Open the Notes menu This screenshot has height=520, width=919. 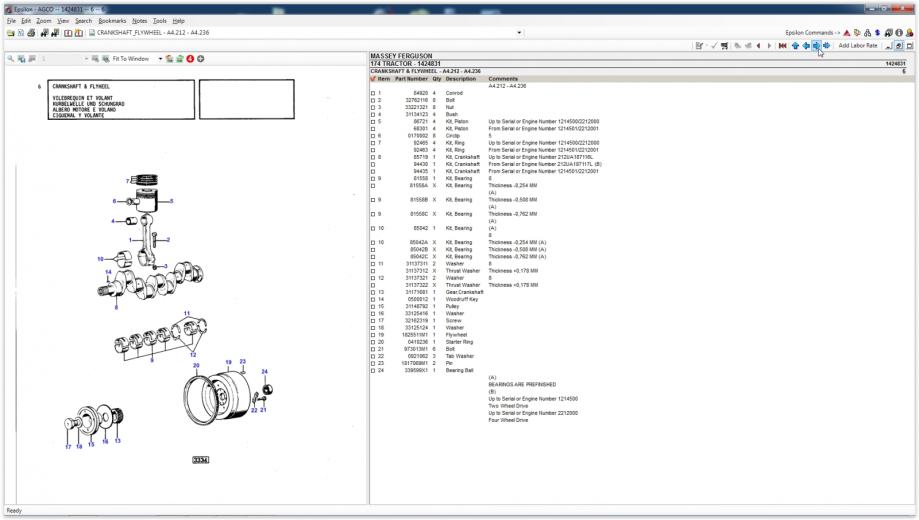point(139,21)
